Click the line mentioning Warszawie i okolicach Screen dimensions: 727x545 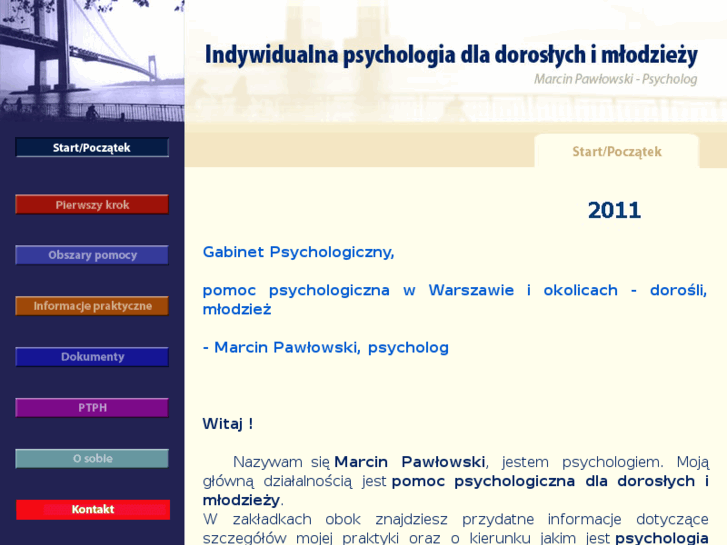coord(454,290)
